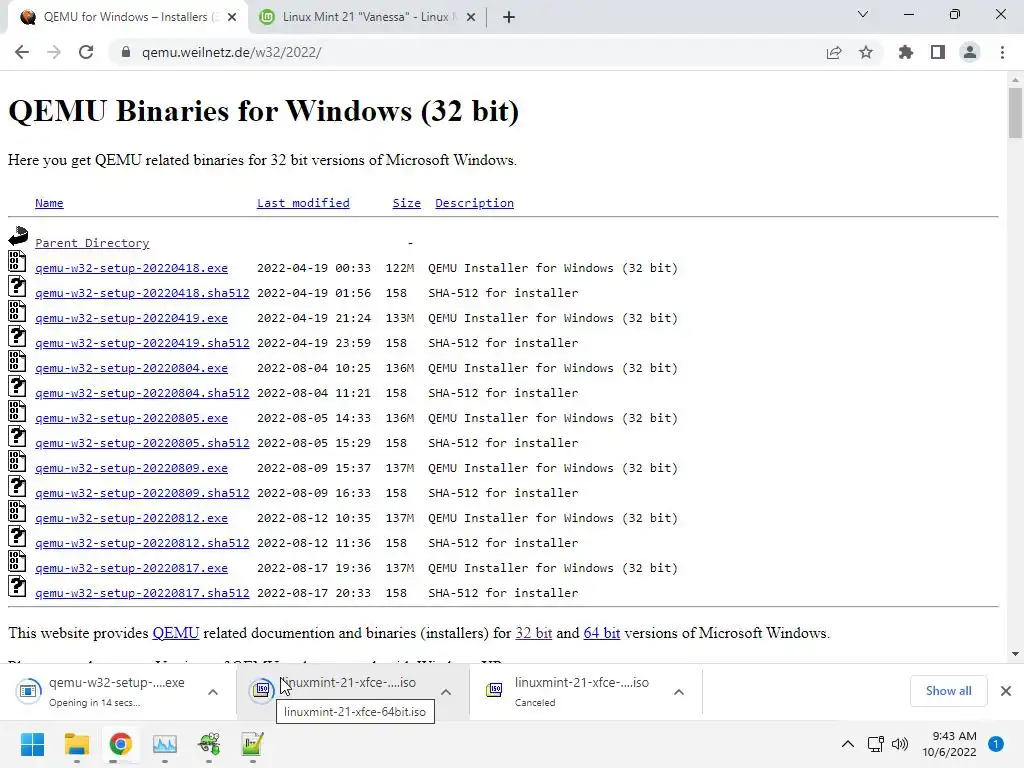Open the Parent Directory link
Image resolution: width=1024 pixels, height=768 pixels.
click(x=92, y=243)
